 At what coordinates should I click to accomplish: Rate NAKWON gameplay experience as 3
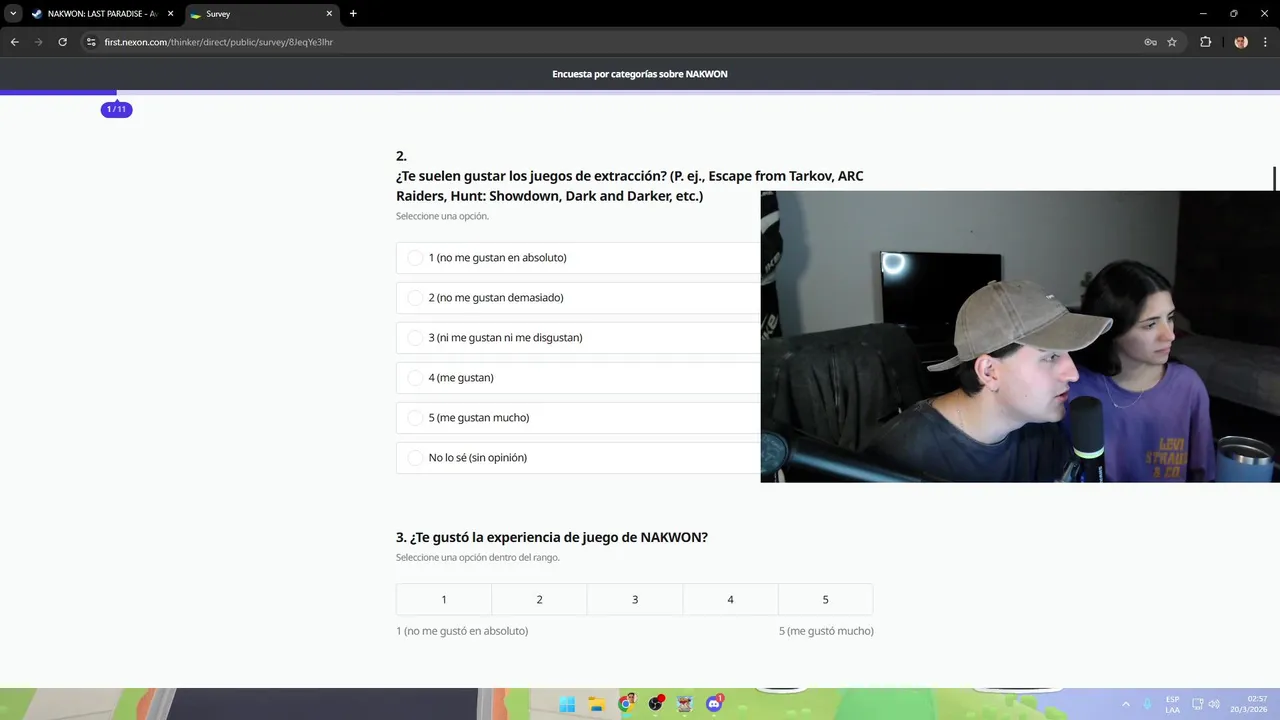tap(635, 599)
